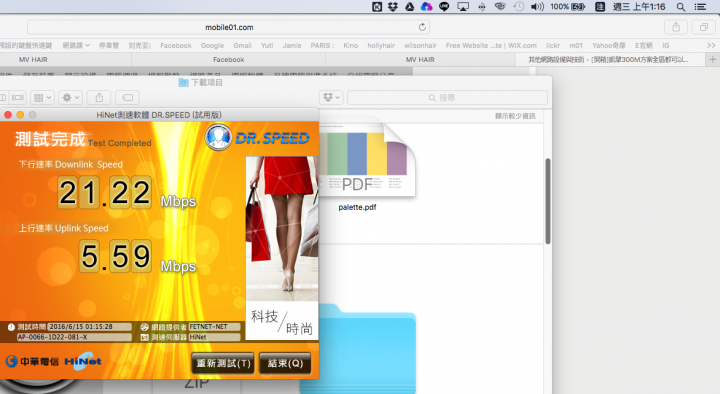Open the AirPlay display menu
The width and height of the screenshot is (720, 394).
coord(463,6)
